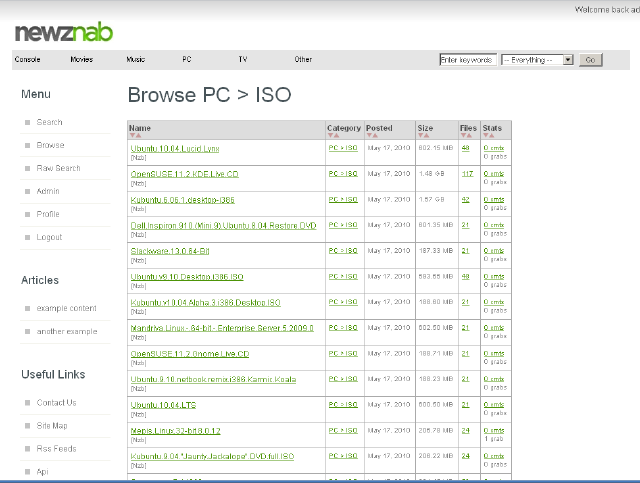Open the Console navigation menu item
This screenshot has width=640, height=483.
point(27,60)
